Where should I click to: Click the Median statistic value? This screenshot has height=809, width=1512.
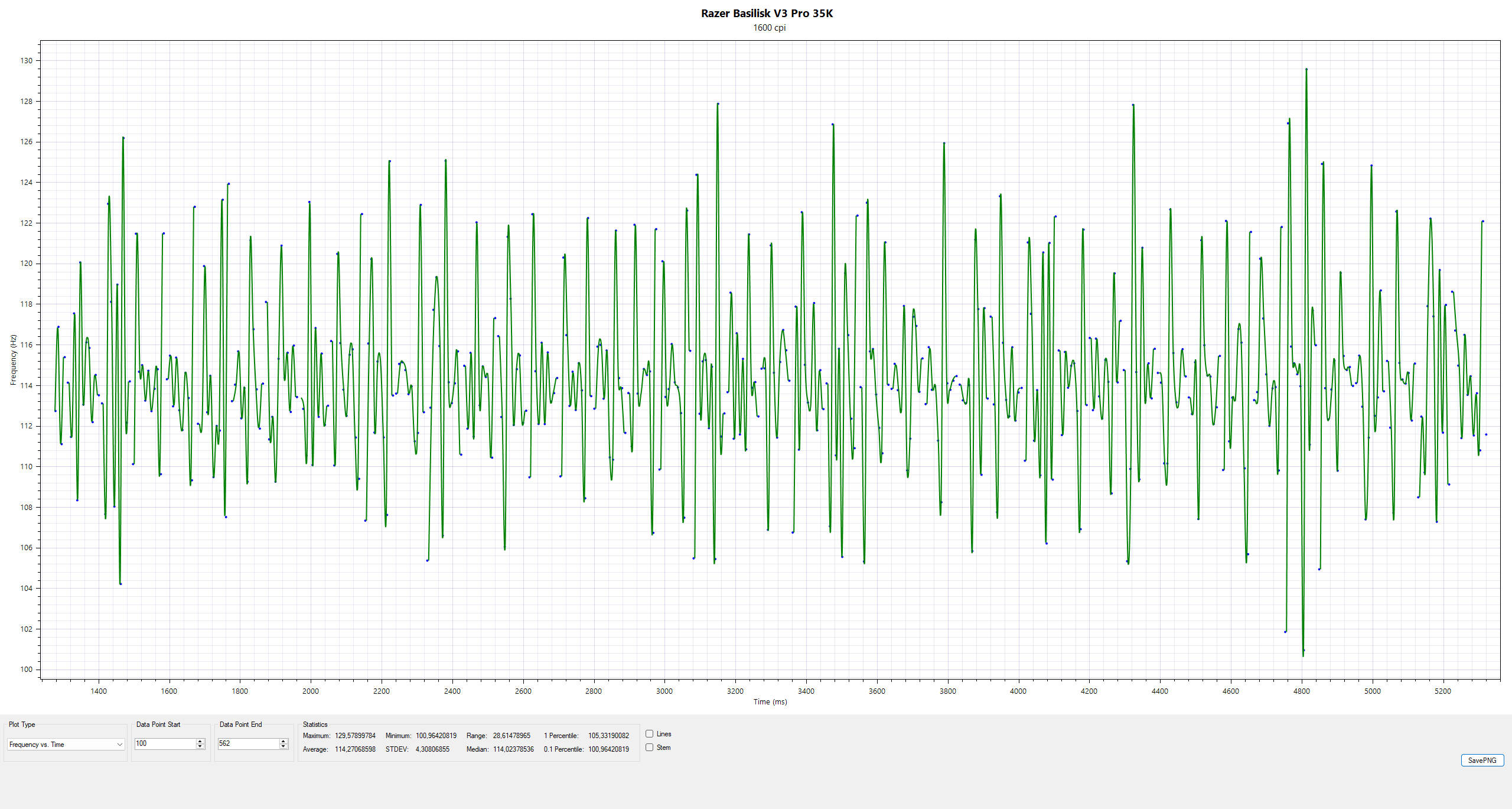(513, 749)
